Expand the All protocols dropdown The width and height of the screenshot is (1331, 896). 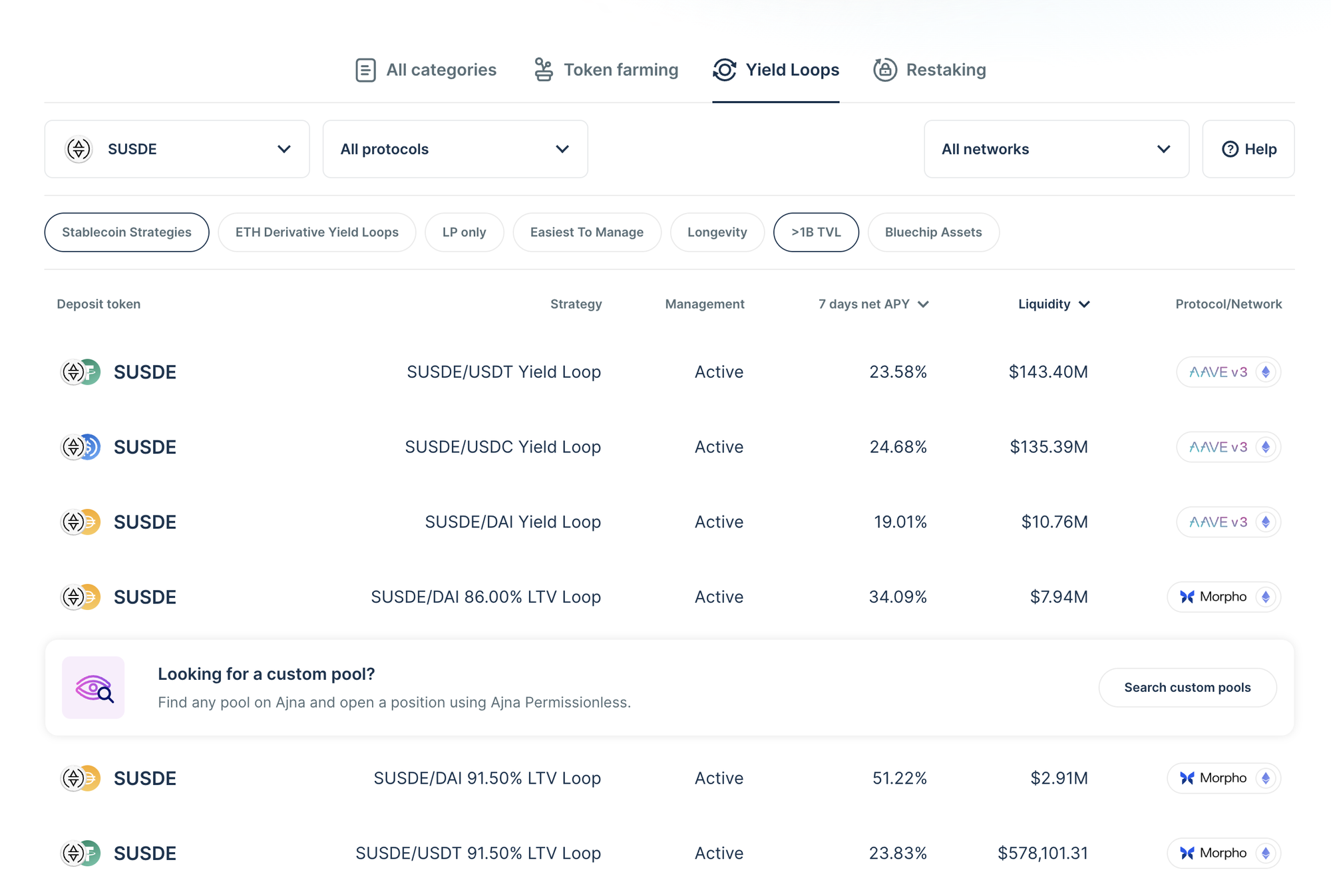coord(455,149)
